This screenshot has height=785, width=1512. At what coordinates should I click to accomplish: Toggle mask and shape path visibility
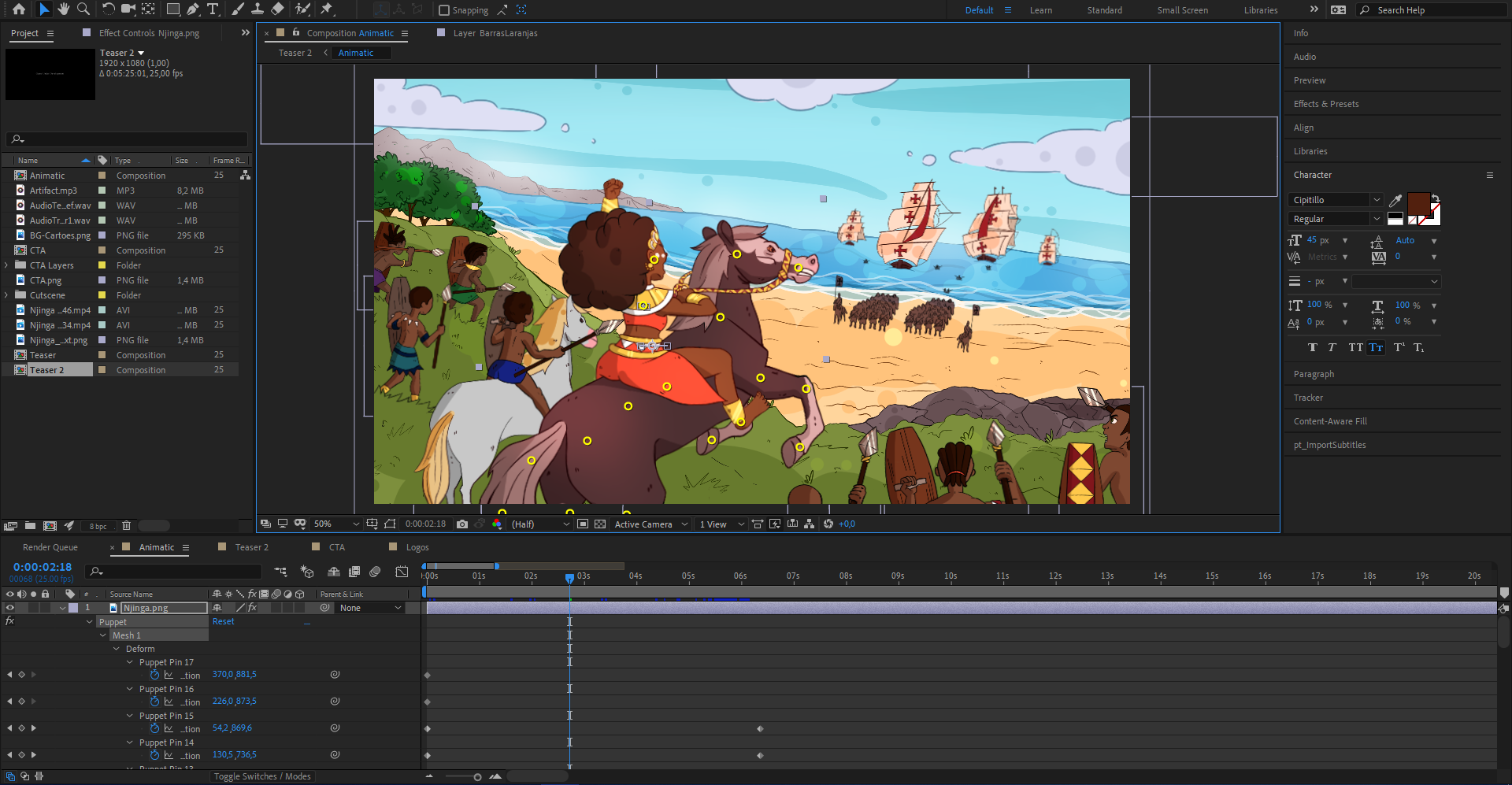(300, 524)
